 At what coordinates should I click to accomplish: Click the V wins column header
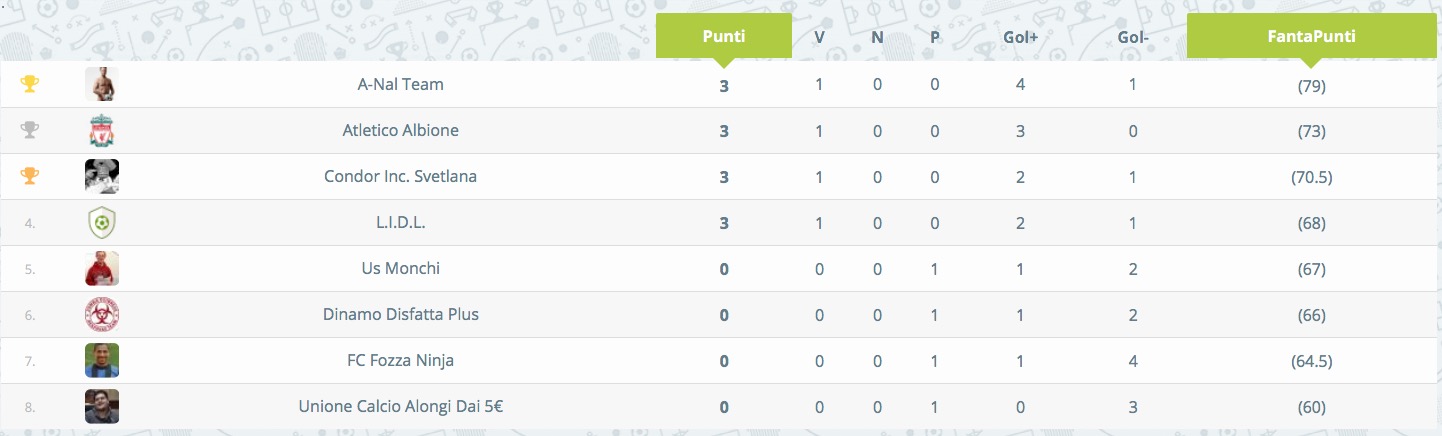pos(819,37)
